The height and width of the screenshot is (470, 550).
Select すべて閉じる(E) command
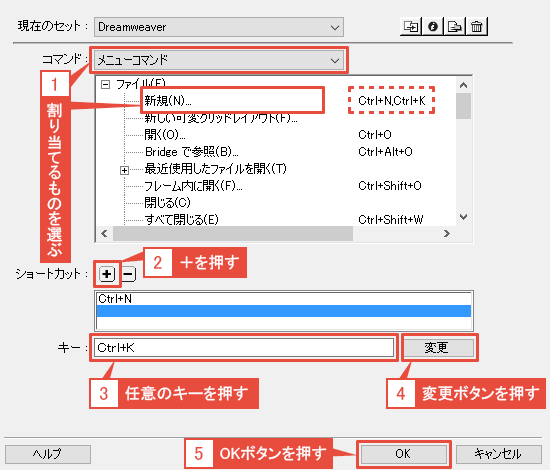pos(181,220)
